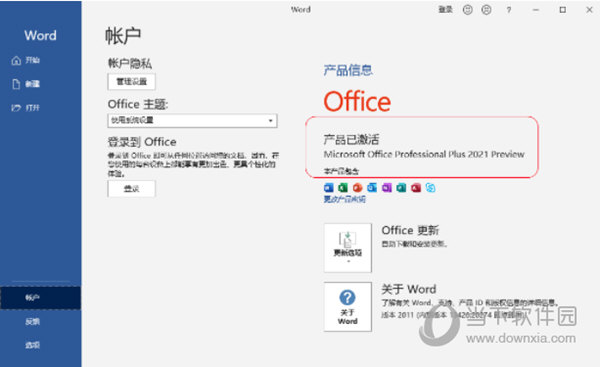This screenshot has height=367, width=600.
Task: Click the Change Product Key (更改产品密钥) link
Action: tap(344, 199)
